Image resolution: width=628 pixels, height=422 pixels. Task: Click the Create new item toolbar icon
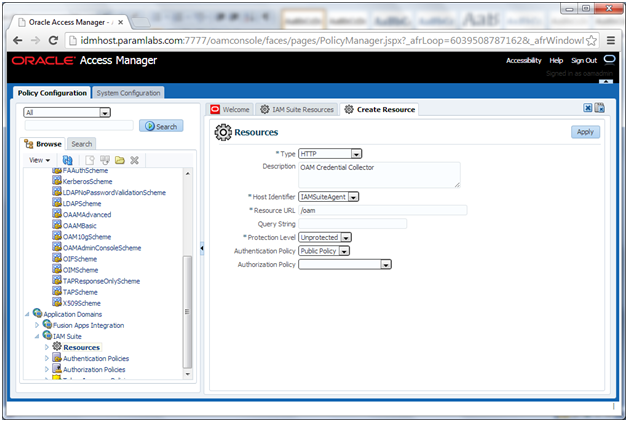point(90,160)
